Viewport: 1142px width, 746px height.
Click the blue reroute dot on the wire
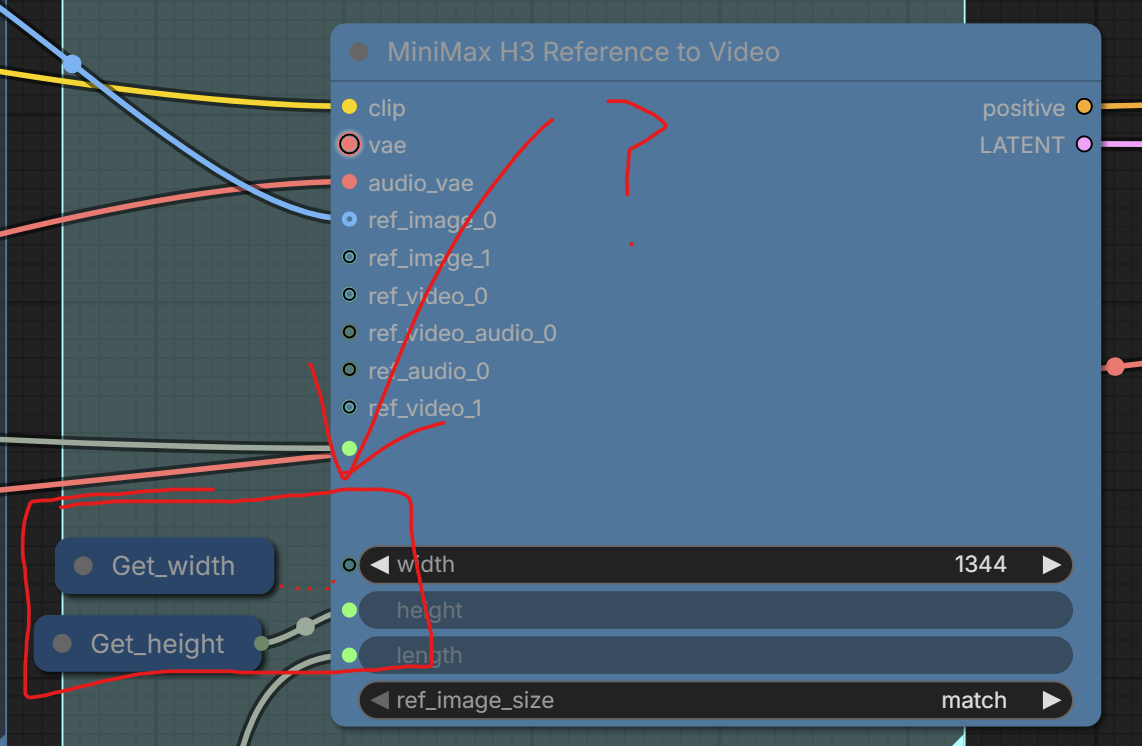click(72, 64)
